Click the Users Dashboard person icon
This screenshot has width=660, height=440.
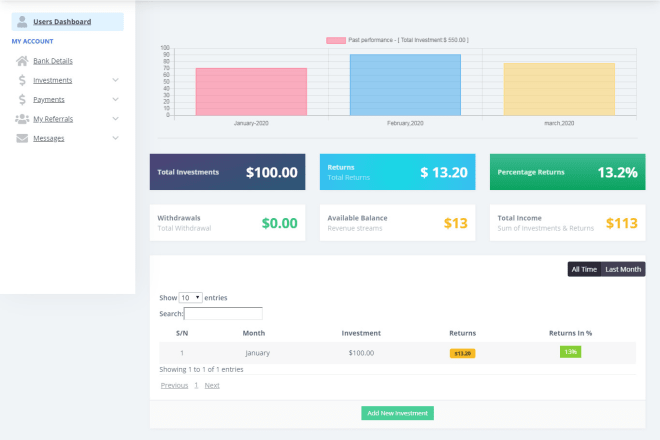pyautogui.click(x=22, y=21)
